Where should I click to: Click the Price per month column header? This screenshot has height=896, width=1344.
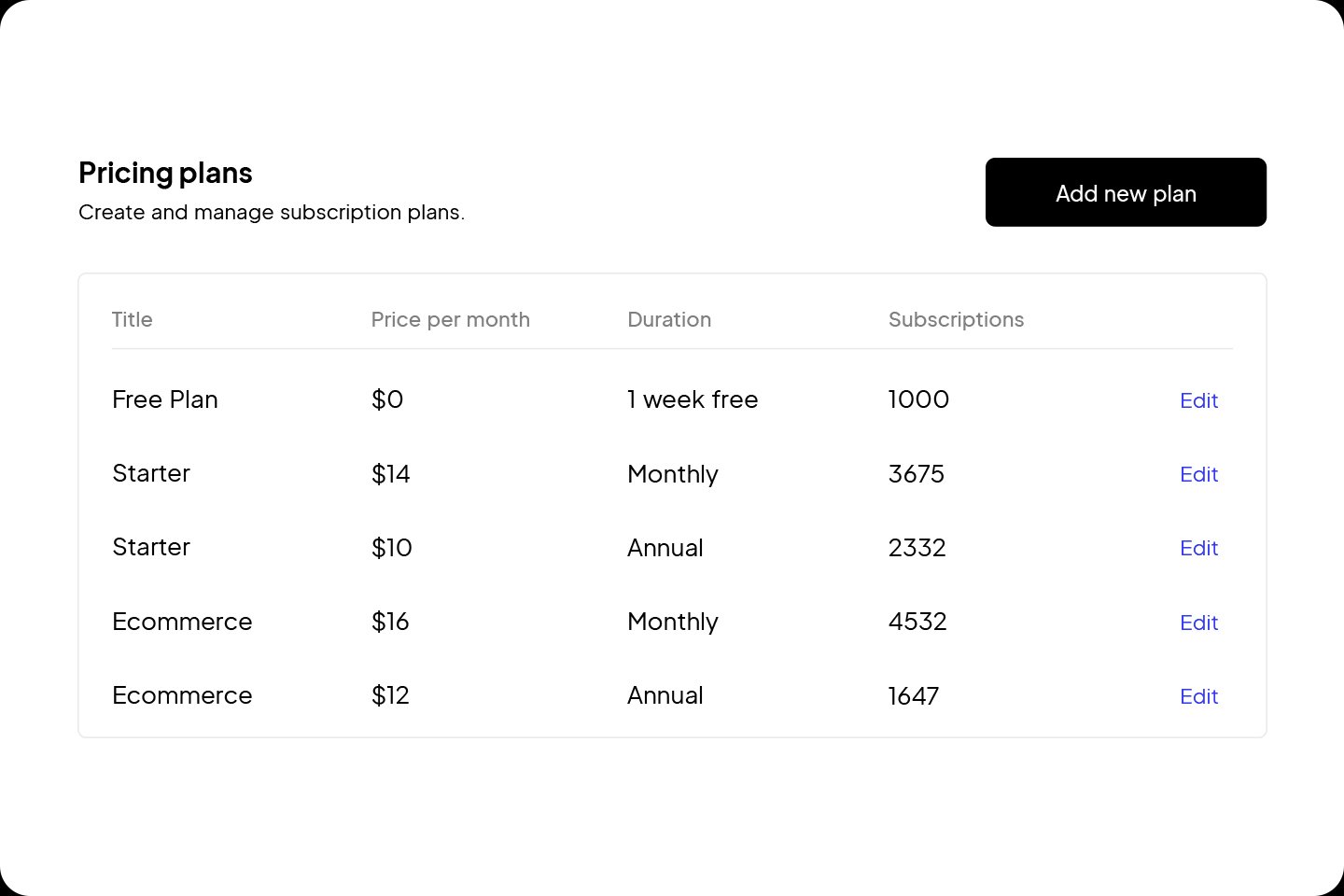pos(451,319)
